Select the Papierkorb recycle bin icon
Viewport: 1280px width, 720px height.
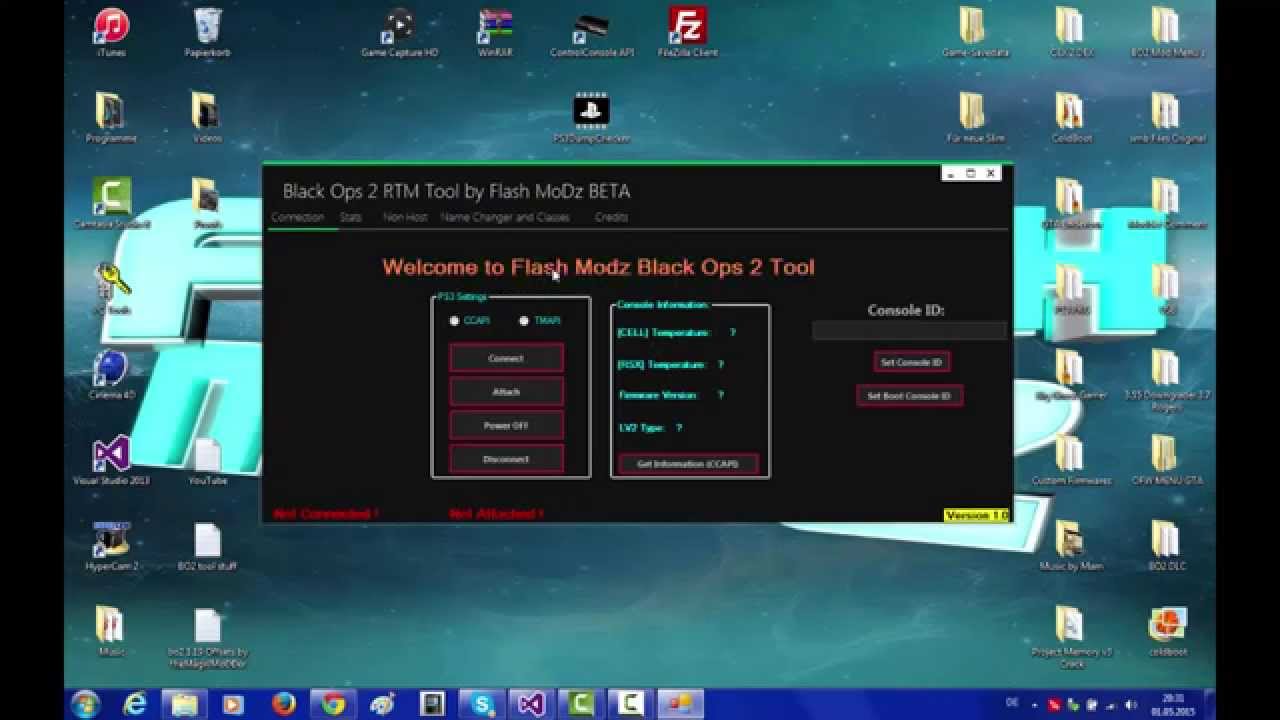click(207, 33)
